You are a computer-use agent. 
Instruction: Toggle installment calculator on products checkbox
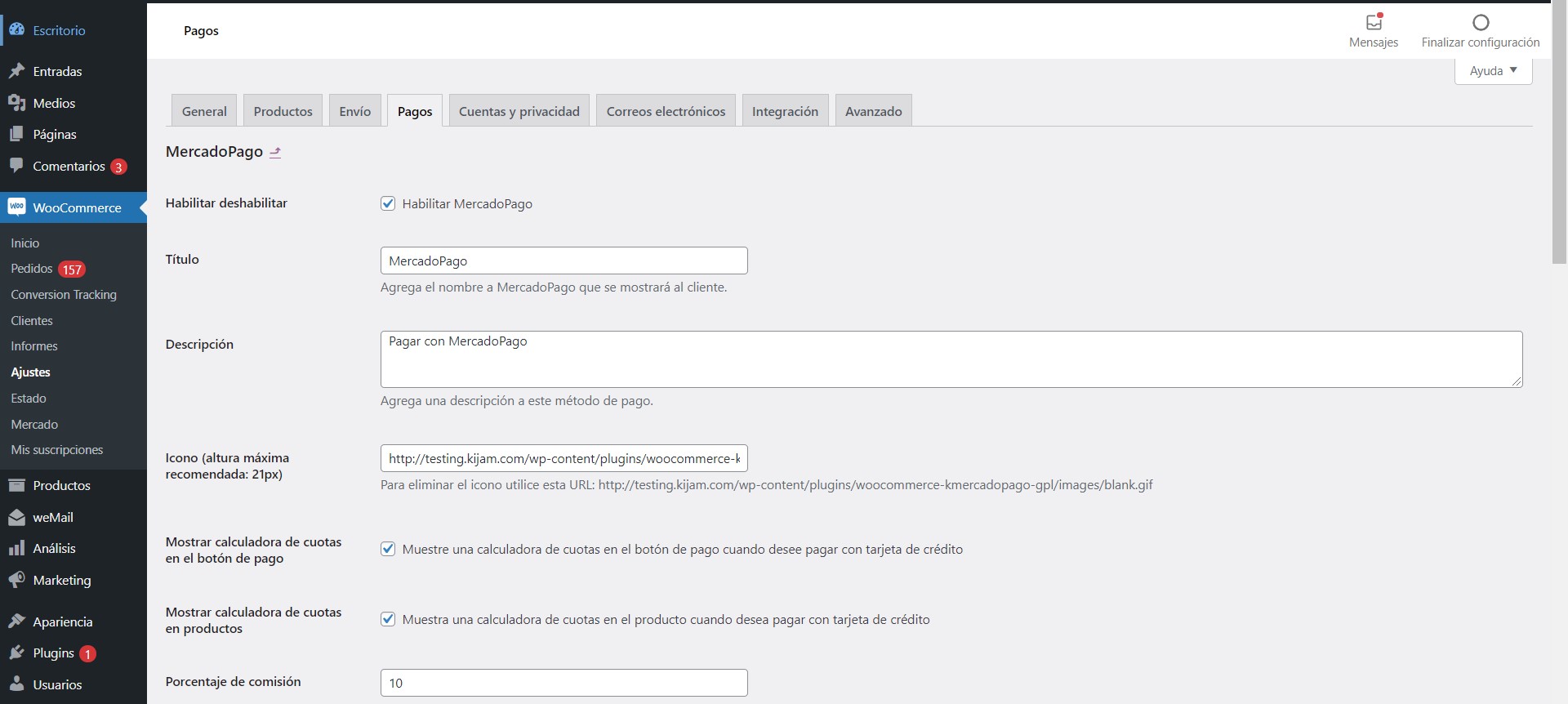click(x=388, y=619)
